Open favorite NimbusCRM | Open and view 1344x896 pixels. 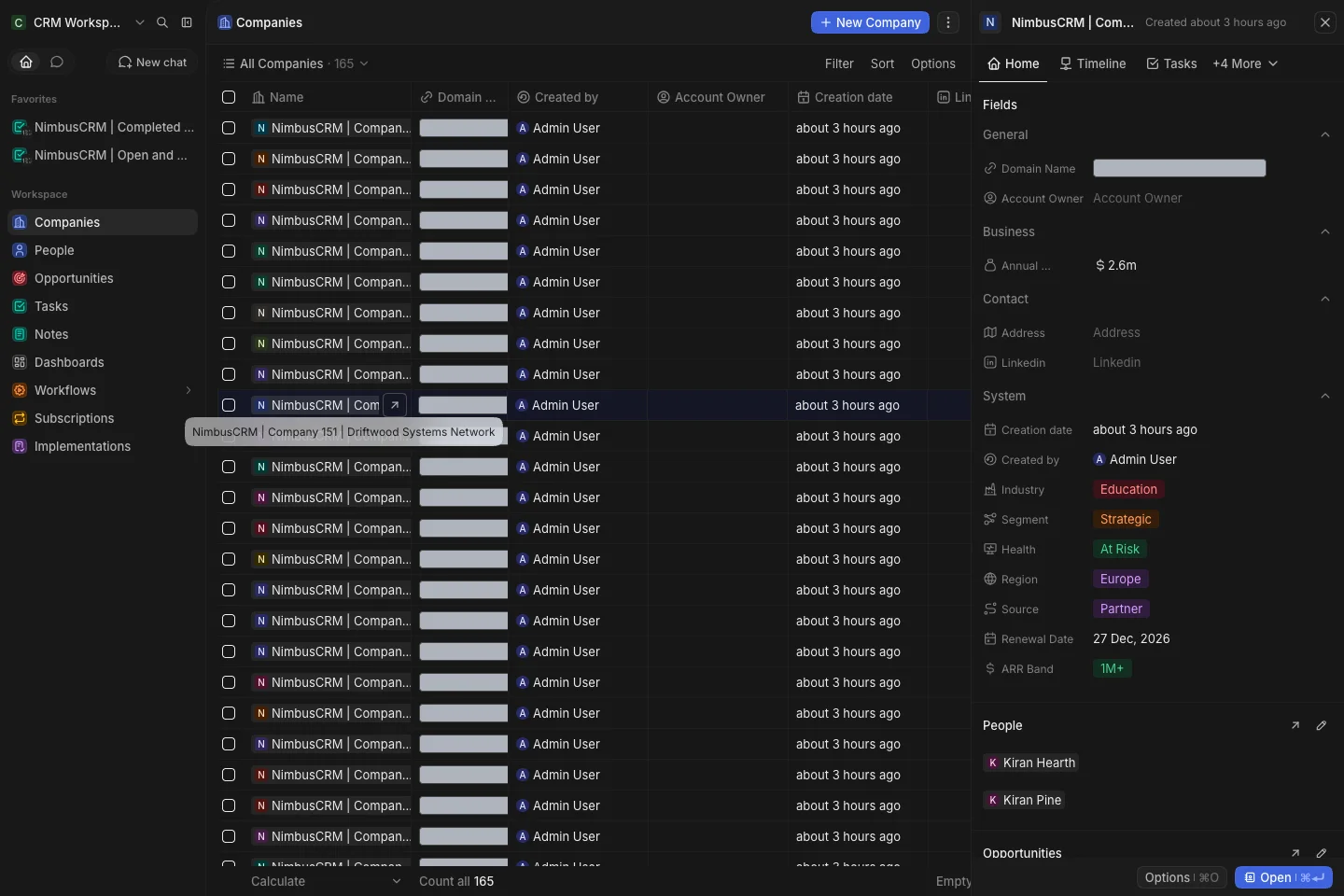coord(103,155)
